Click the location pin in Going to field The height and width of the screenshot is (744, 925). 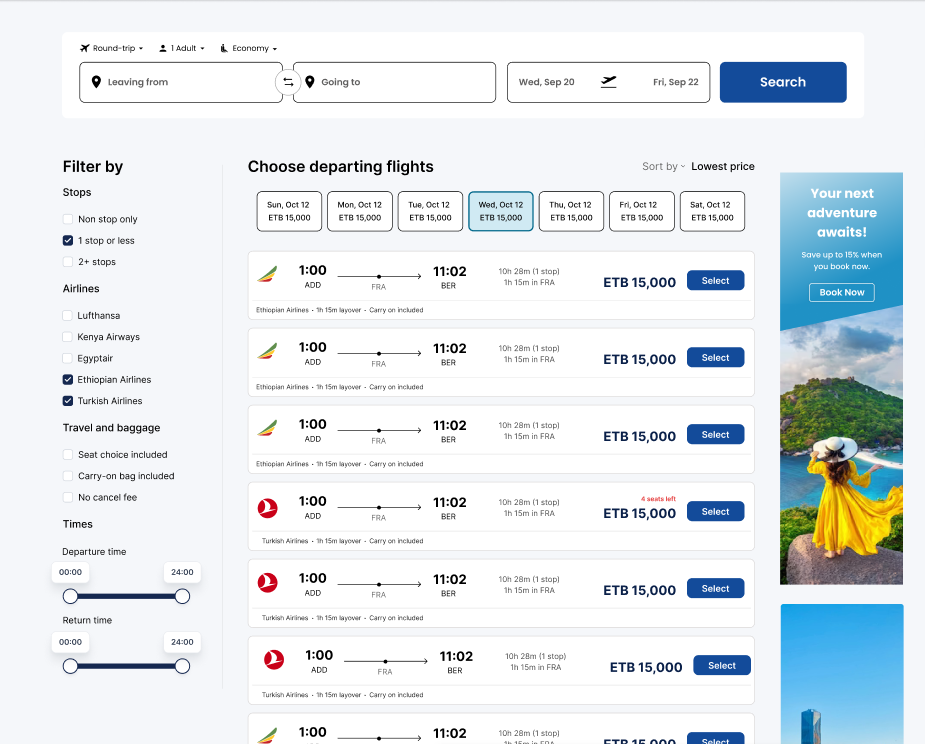tap(310, 82)
